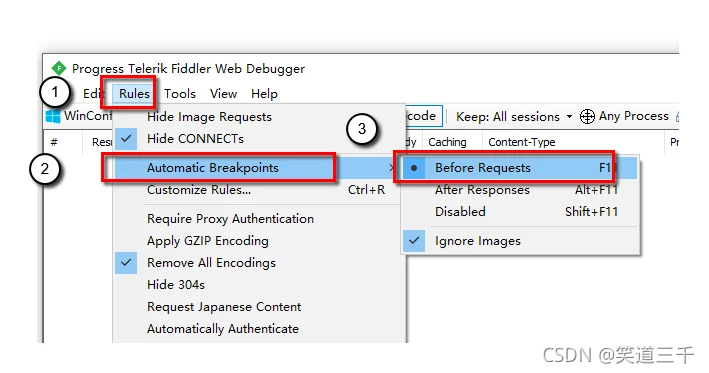
Task: Toggle the Remove All Encodings checkmark
Action: [x=126, y=263]
